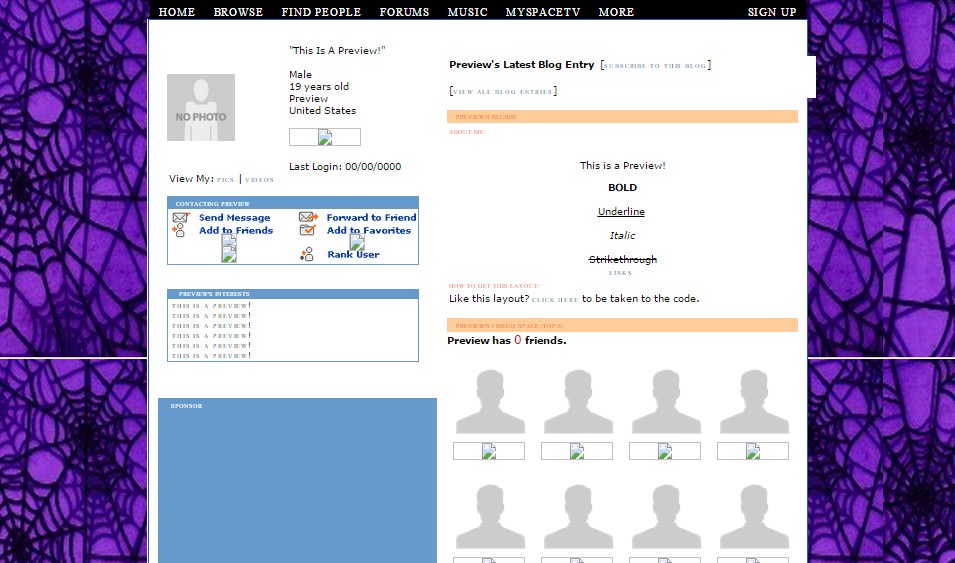This screenshot has width=955, height=563.
Task: Open the Videos link beside View My
Action: coord(259,180)
